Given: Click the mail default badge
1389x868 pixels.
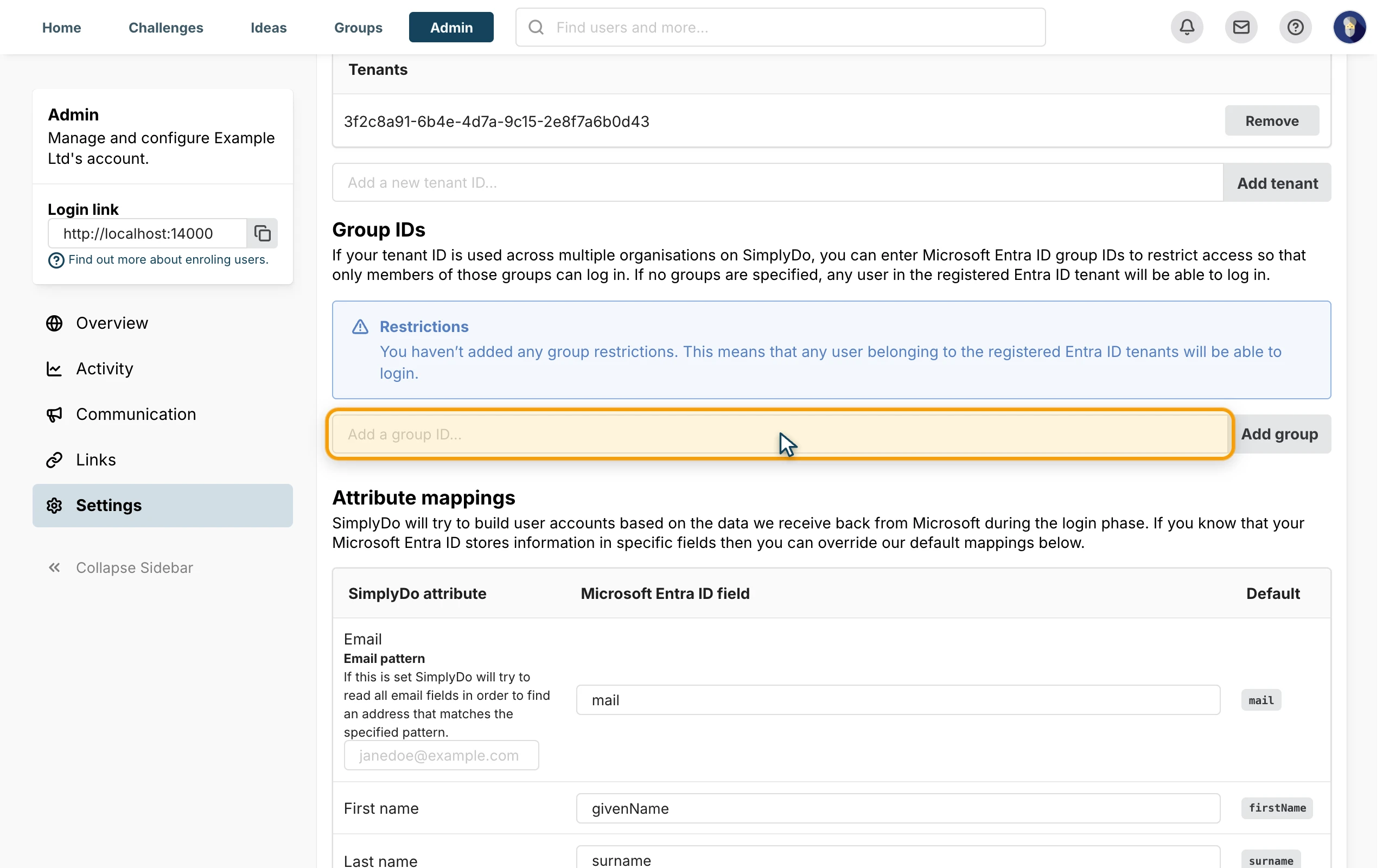Looking at the screenshot, I should point(1261,700).
